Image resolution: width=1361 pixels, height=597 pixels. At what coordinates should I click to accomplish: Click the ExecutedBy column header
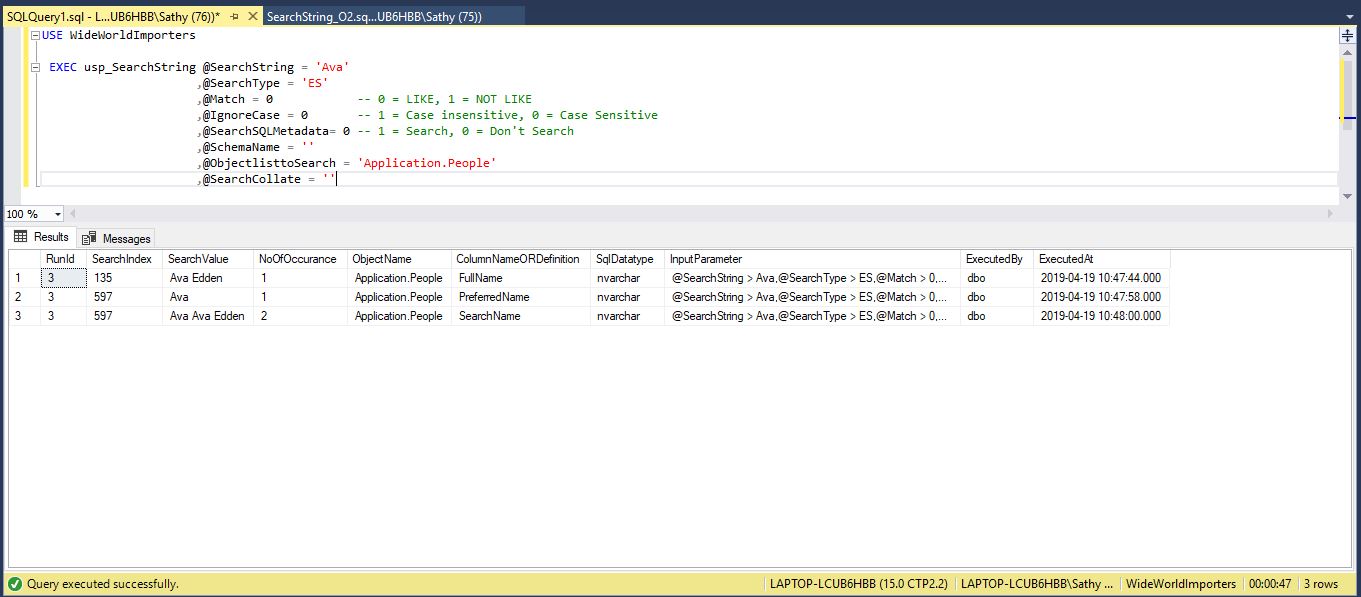click(997, 259)
